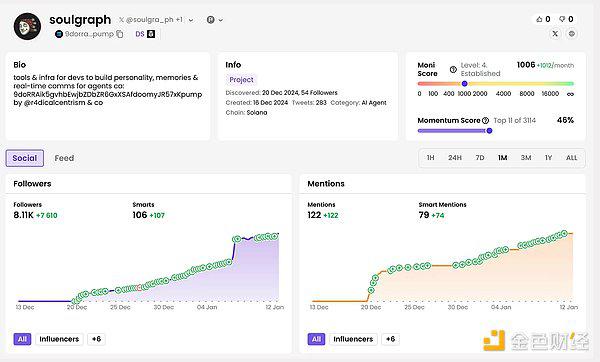Switch to the Feed tab

64,158
